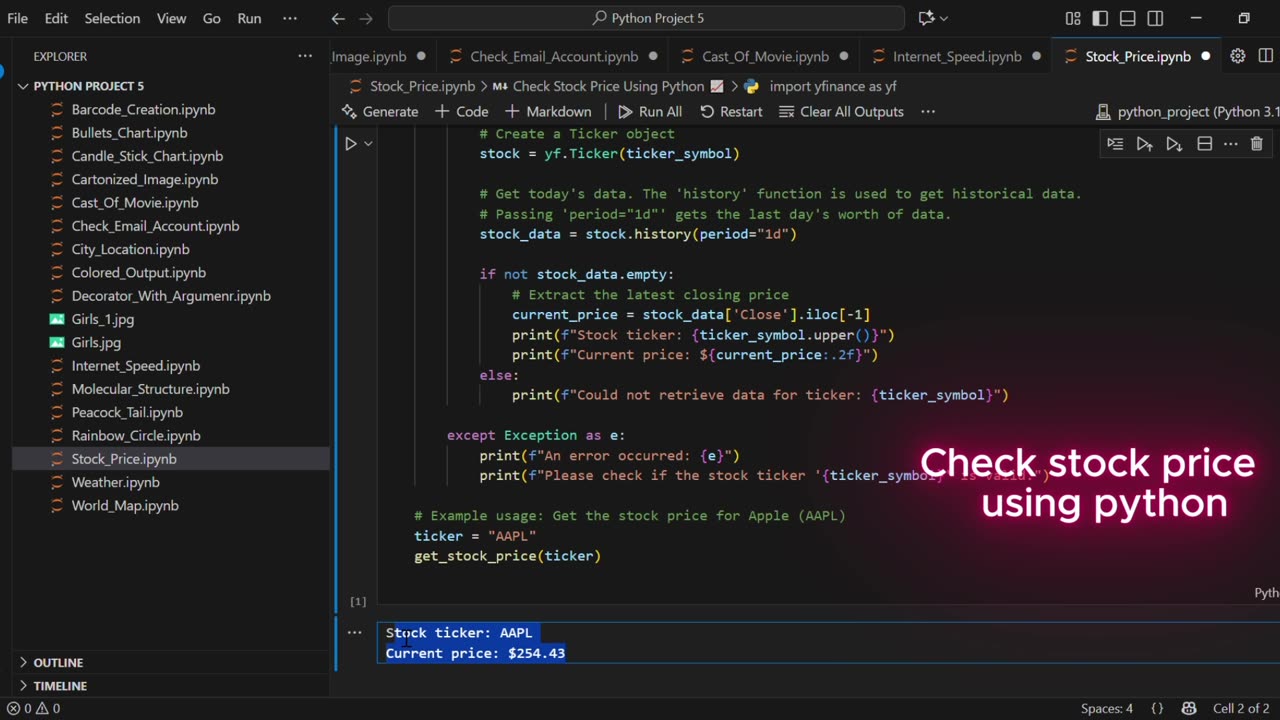Open Explorer views and more actions
The image size is (1280, 720).
[305, 56]
